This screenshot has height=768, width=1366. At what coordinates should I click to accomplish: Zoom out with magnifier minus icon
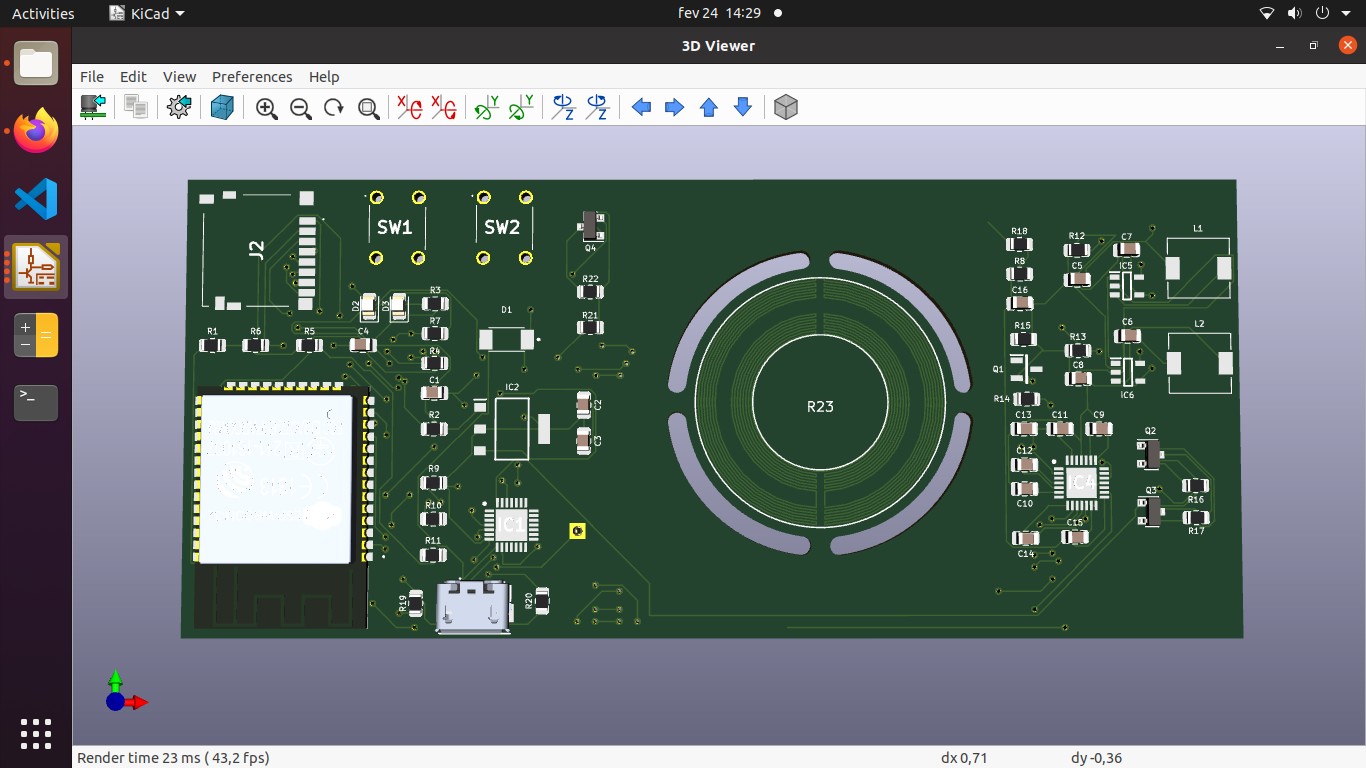pyautogui.click(x=301, y=108)
